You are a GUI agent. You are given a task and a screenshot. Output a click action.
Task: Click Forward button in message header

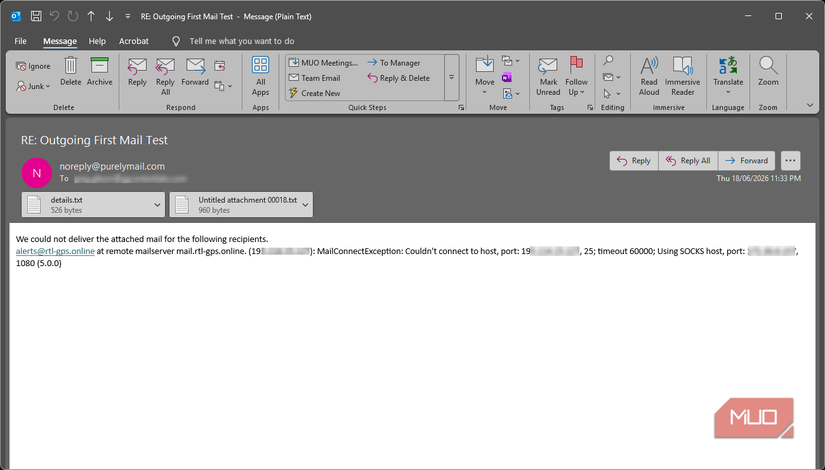tap(747, 161)
